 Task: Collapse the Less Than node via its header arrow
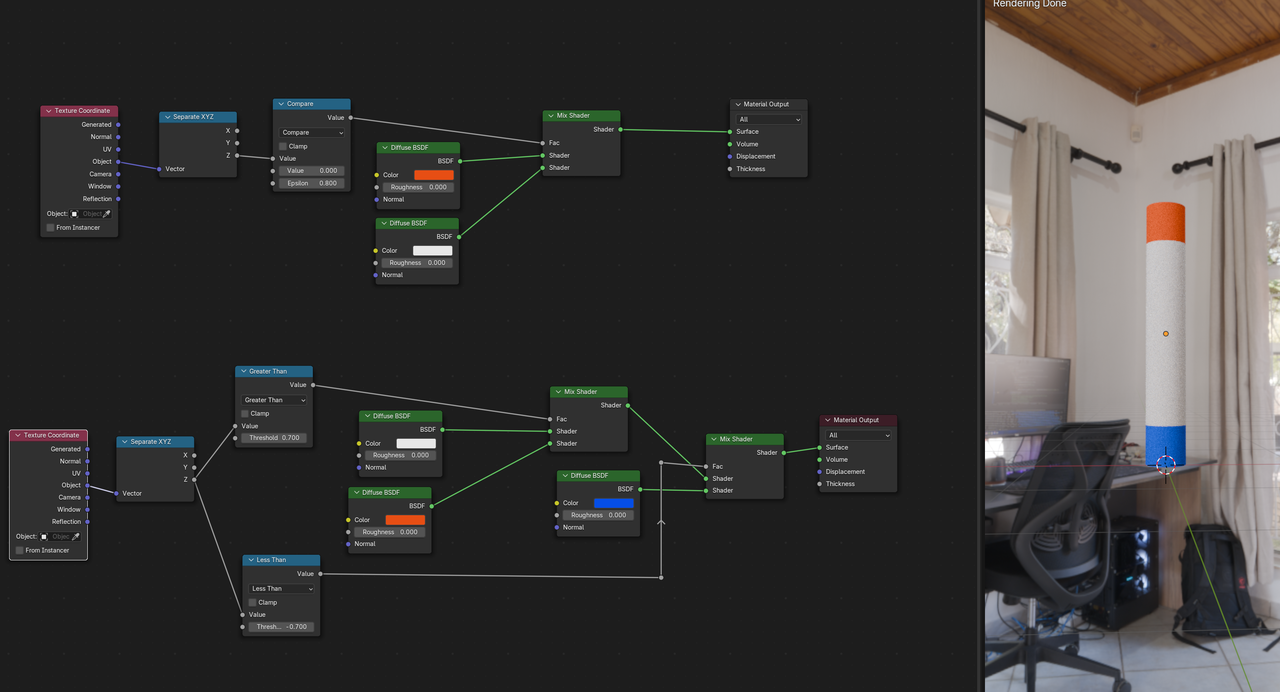coord(249,560)
